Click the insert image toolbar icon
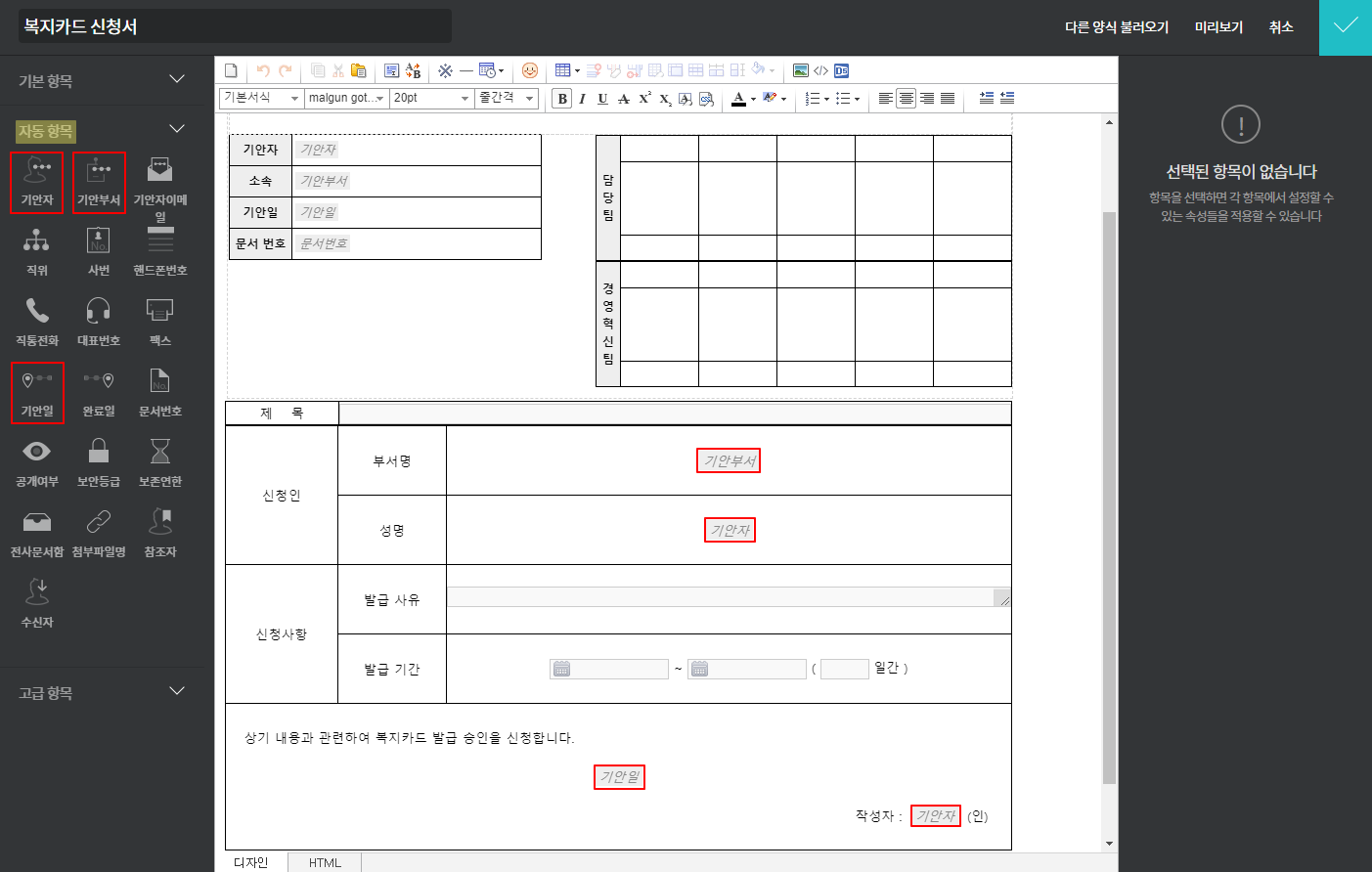Screen dimensions: 1372x872 click(801, 70)
